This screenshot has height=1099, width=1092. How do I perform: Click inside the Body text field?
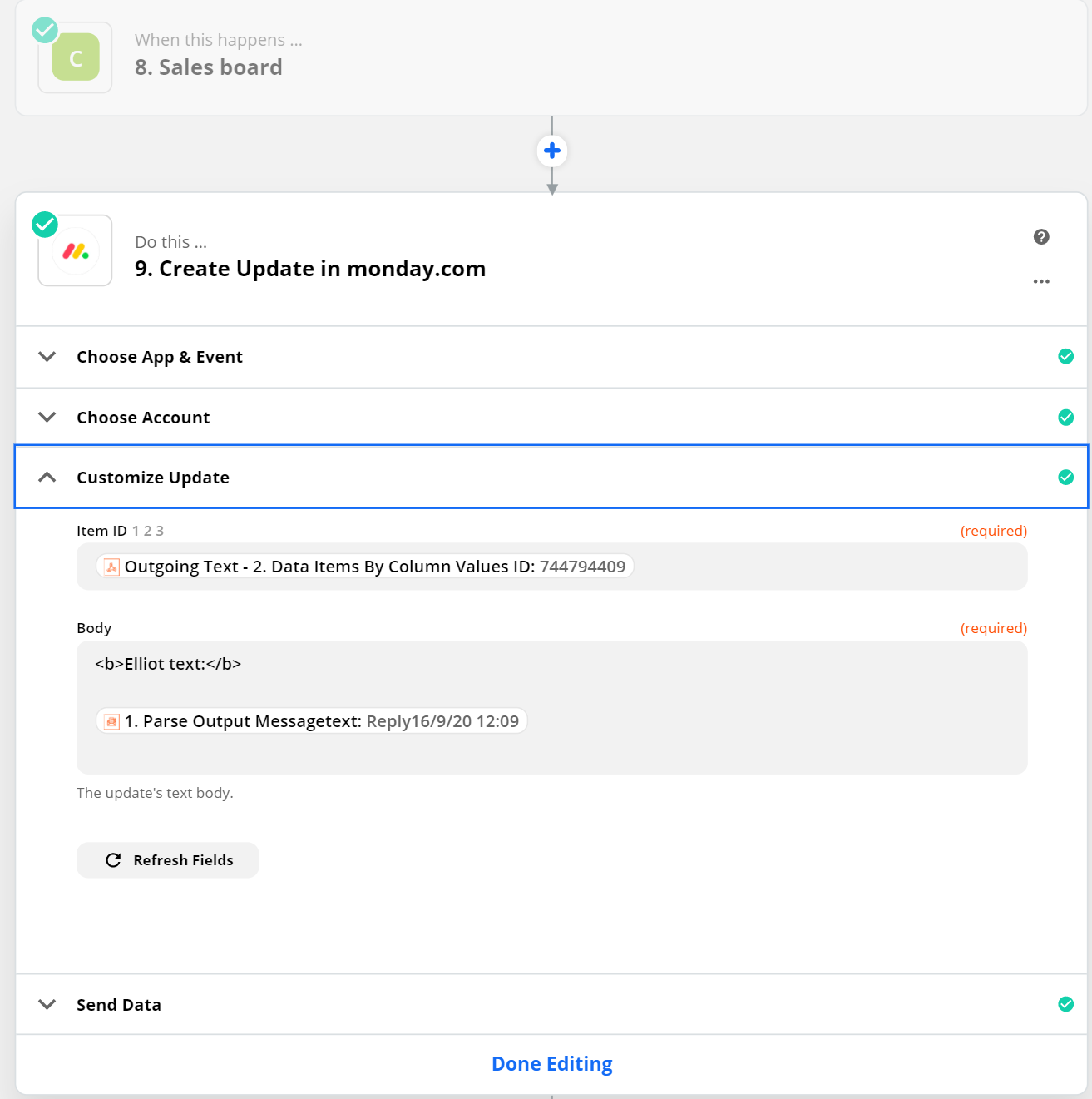(x=552, y=707)
